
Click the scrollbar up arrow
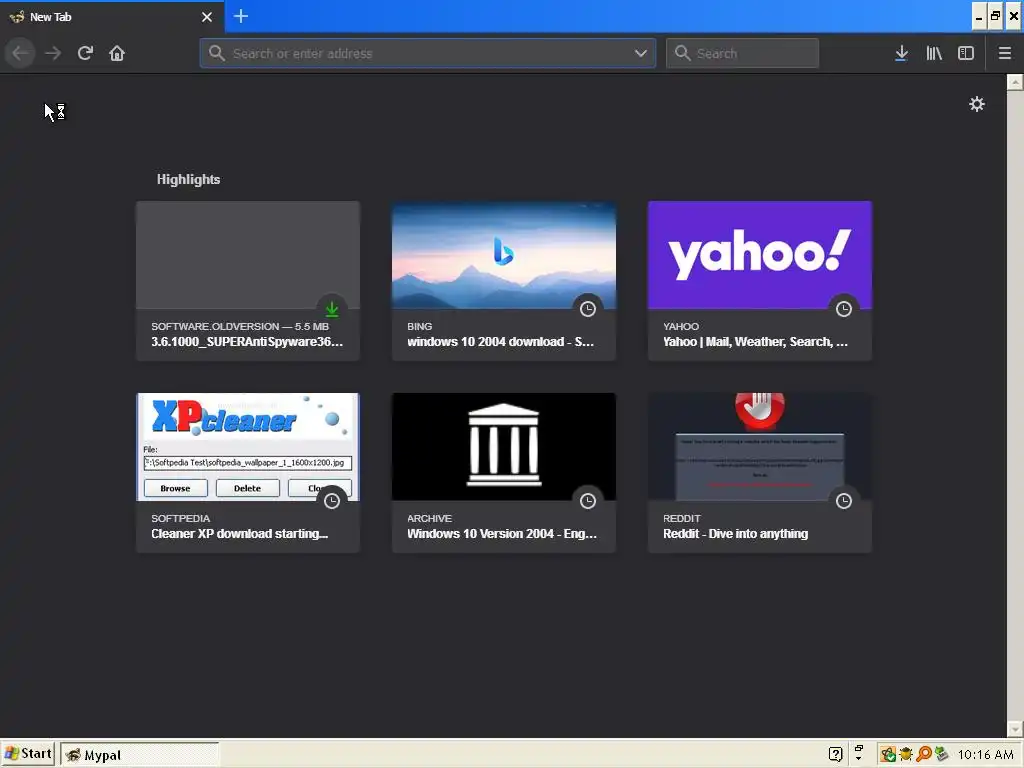coord(1015,82)
